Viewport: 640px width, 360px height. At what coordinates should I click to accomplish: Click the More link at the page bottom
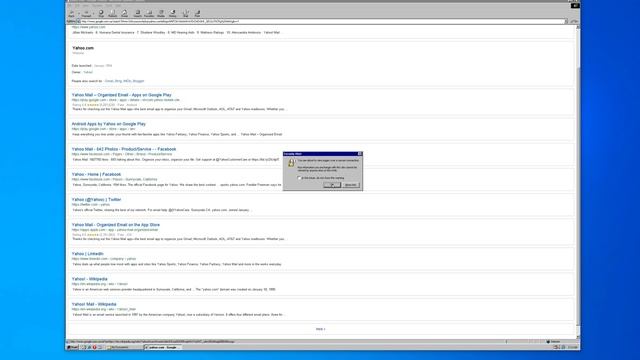(320, 329)
